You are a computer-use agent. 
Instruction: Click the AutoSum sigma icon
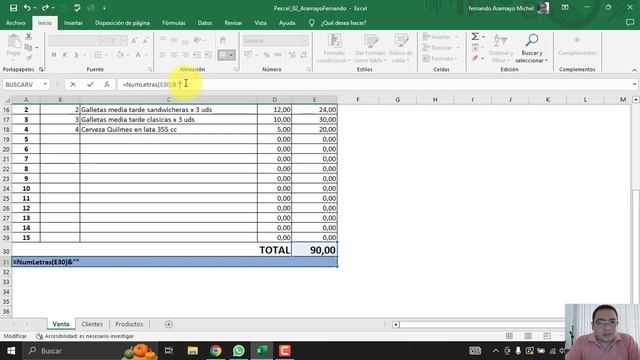point(476,37)
